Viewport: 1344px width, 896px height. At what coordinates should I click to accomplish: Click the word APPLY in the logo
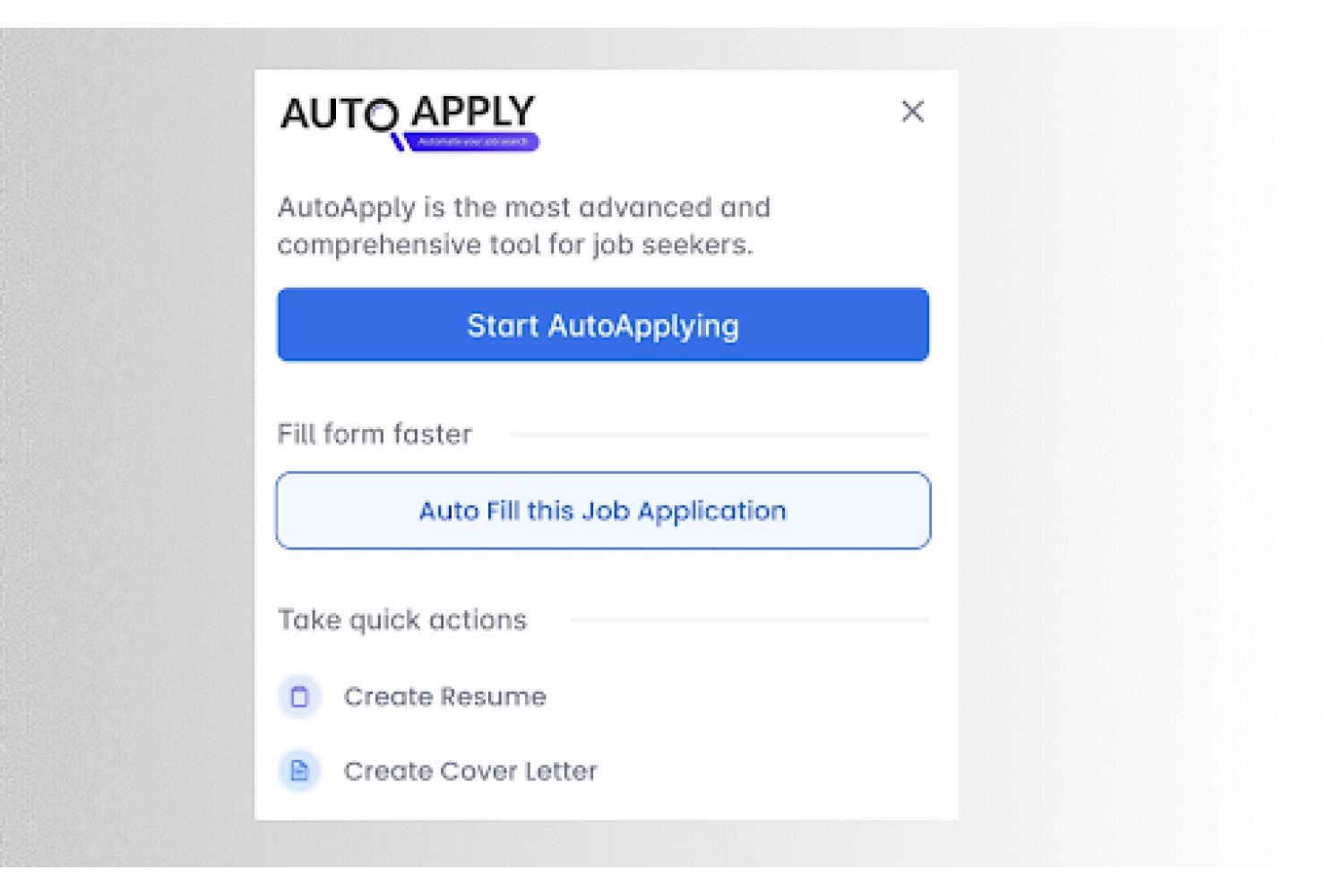(473, 112)
